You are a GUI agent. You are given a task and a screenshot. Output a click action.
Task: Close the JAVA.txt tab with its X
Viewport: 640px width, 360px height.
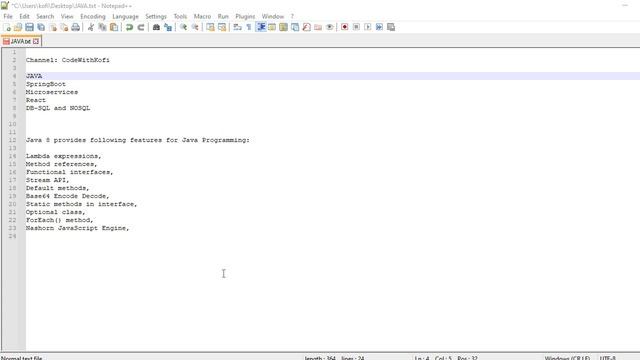point(36,42)
